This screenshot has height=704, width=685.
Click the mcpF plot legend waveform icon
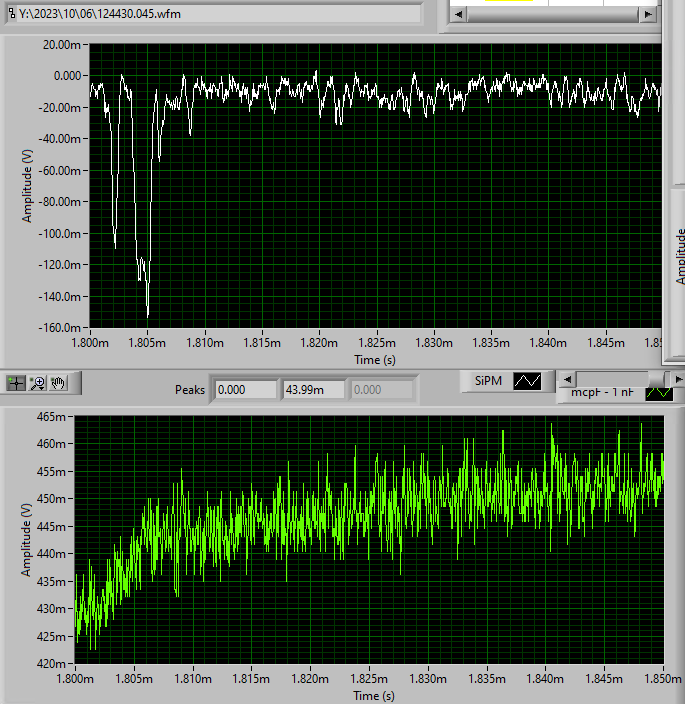click(659, 393)
